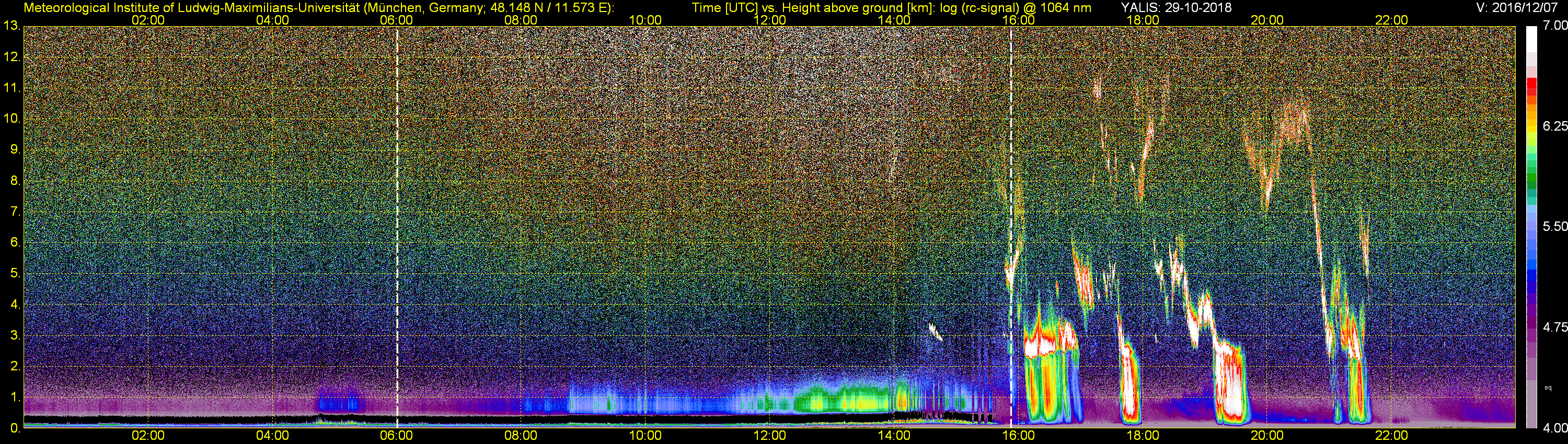Viewport: 1568px width, 444px height.
Task: Click the white dashed vertical line near 16:00
Action: tap(1011, 227)
